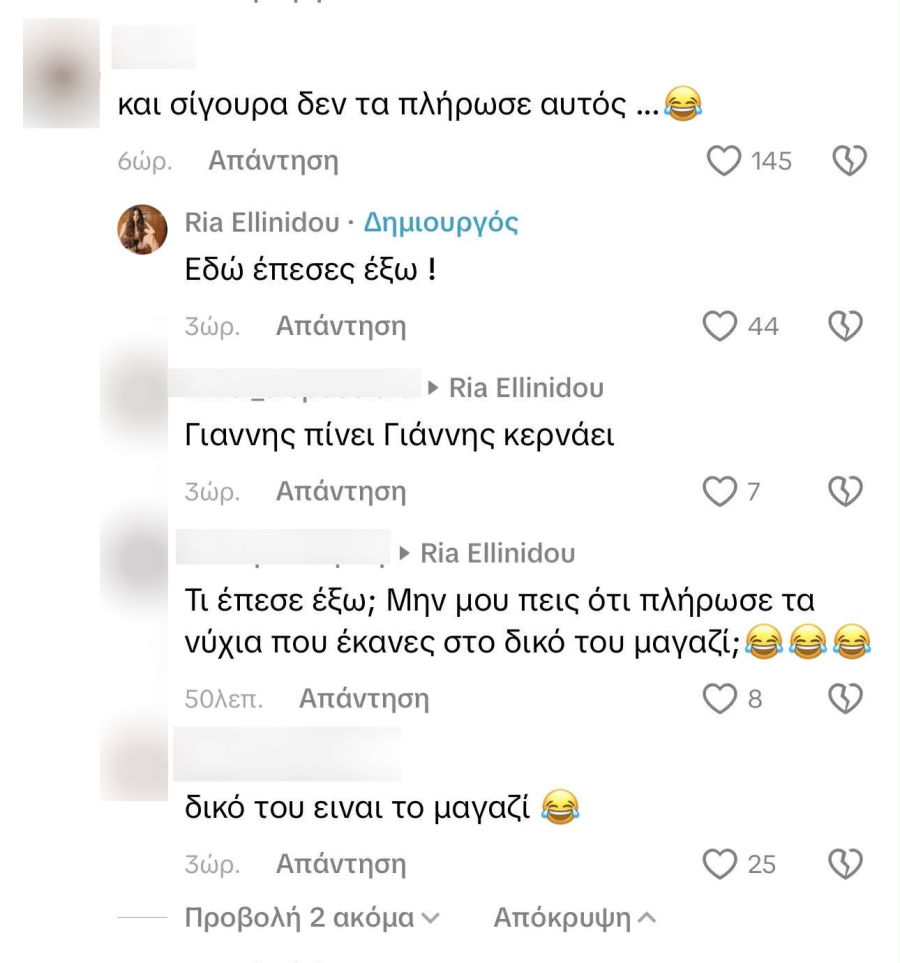Screen dimensions: 900x963
Task: Open the top commenter's blurred avatar
Action: tap(61, 73)
